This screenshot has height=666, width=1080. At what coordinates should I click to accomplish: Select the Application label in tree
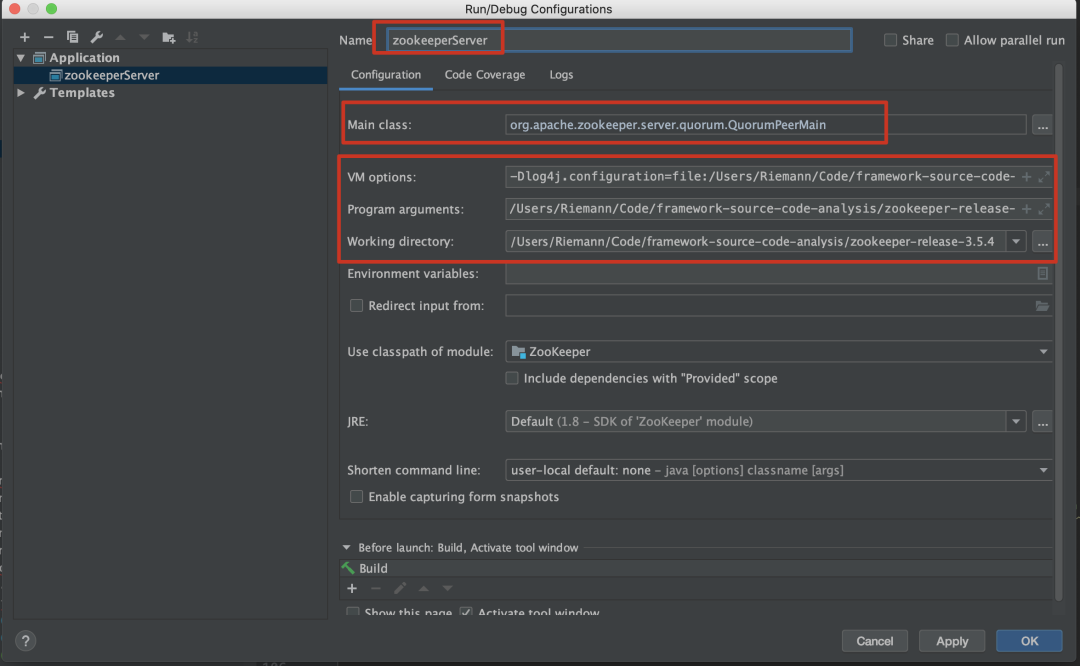84,58
